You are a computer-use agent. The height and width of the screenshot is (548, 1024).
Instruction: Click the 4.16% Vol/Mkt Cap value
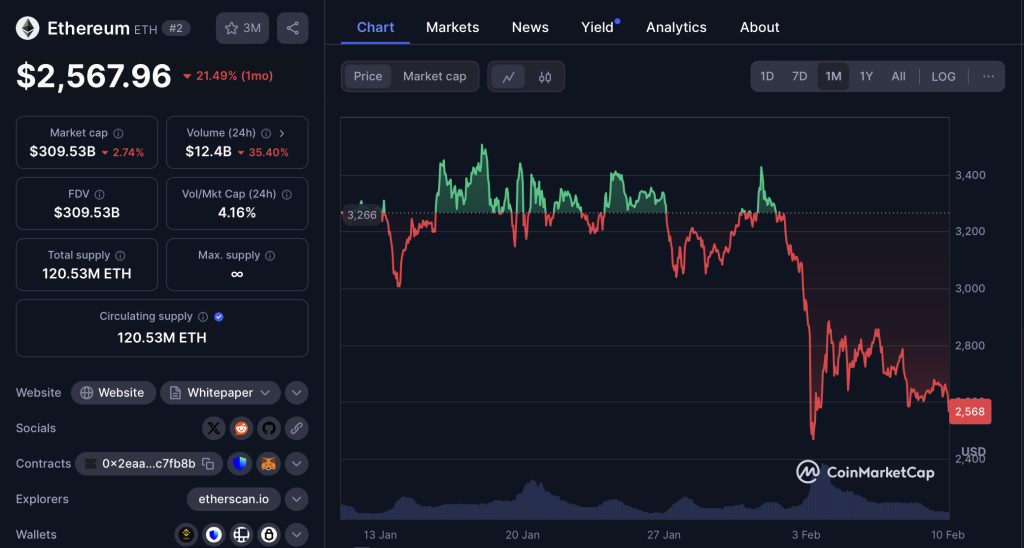click(237, 212)
